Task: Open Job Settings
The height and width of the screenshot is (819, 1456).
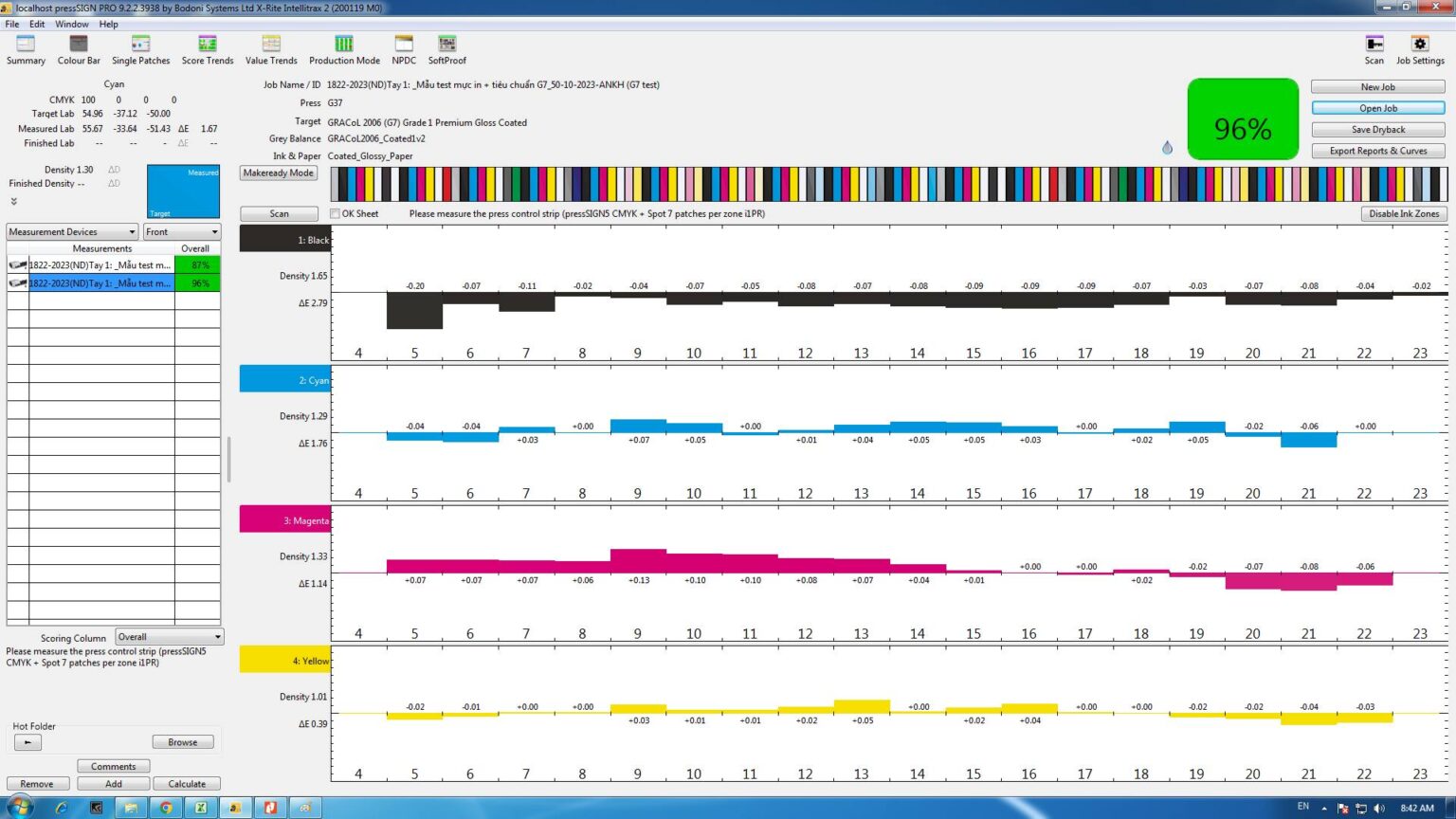Action: (1420, 50)
